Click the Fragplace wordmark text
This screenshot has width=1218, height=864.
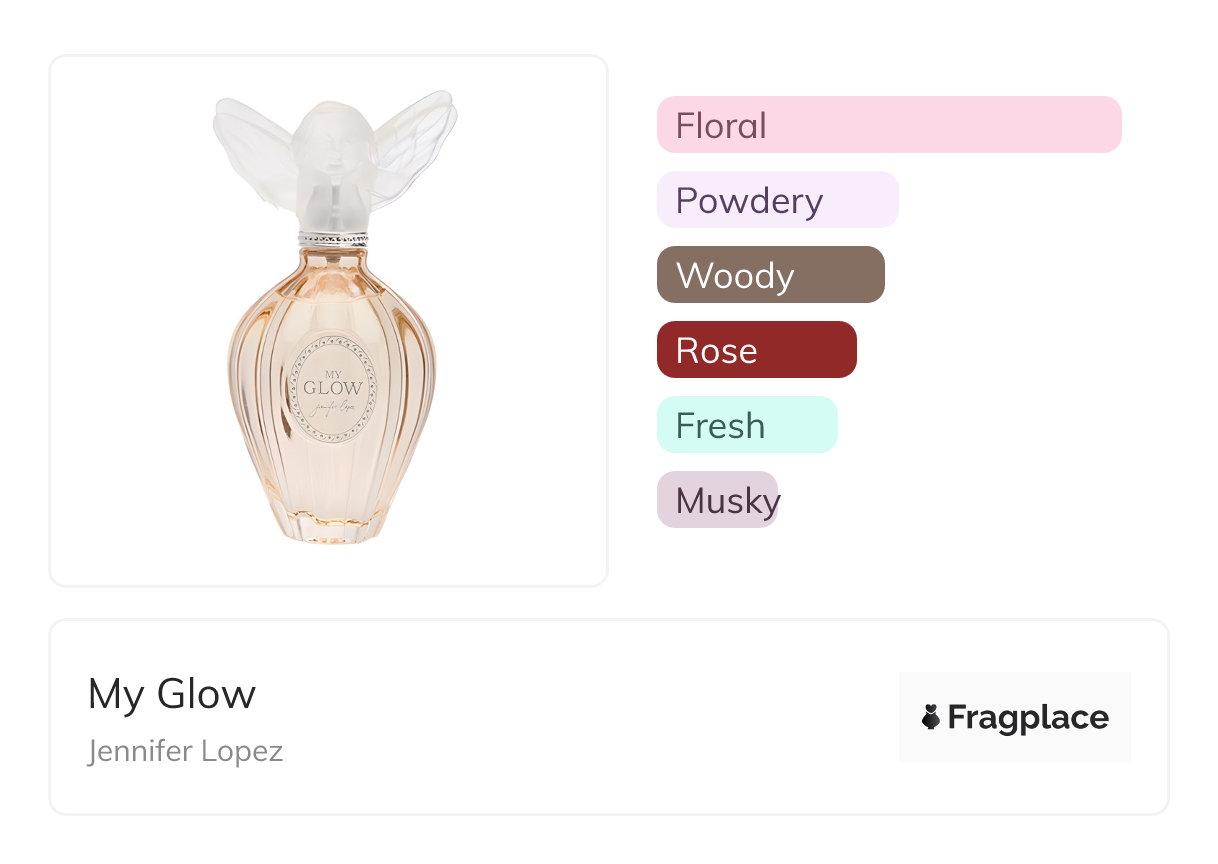(1028, 718)
